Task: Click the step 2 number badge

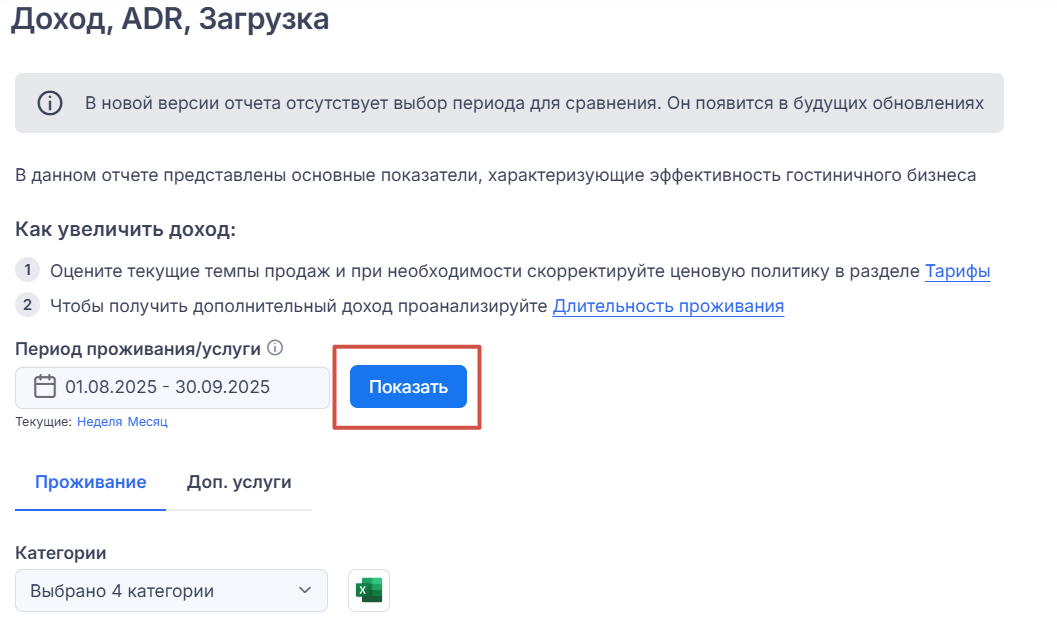Action: click(28, 305)
